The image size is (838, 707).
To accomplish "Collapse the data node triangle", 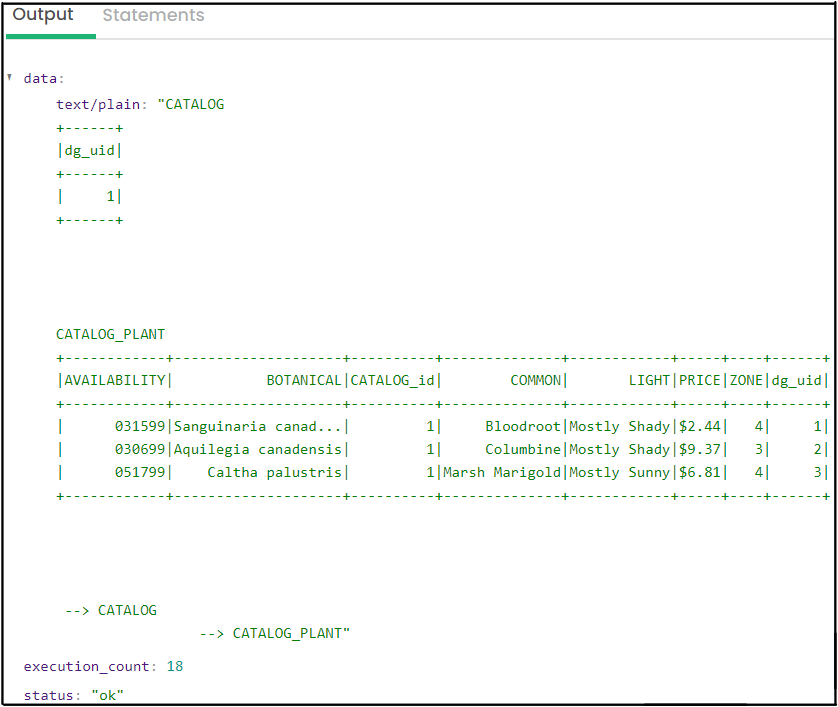I will point(10,78).
